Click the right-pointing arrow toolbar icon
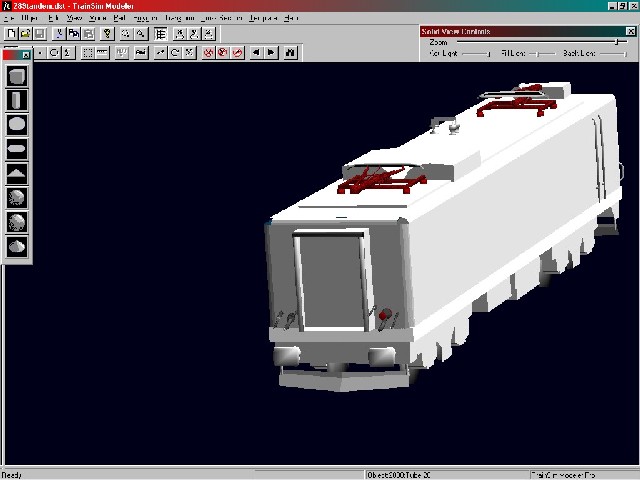640x480 pixels. tap(272, 52)
